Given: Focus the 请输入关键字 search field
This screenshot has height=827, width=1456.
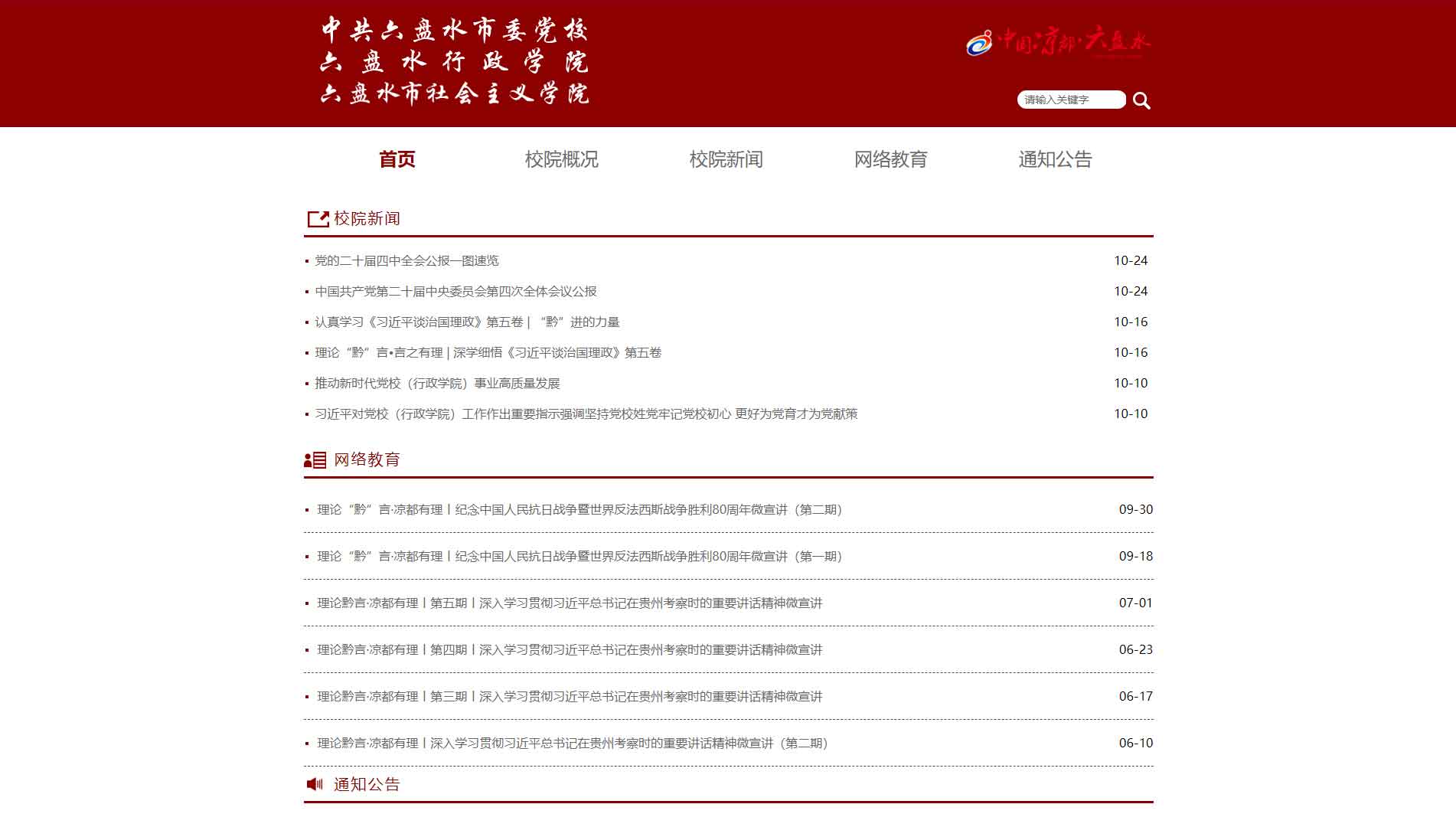Looking at the screenshot, I should [1071, 100].
